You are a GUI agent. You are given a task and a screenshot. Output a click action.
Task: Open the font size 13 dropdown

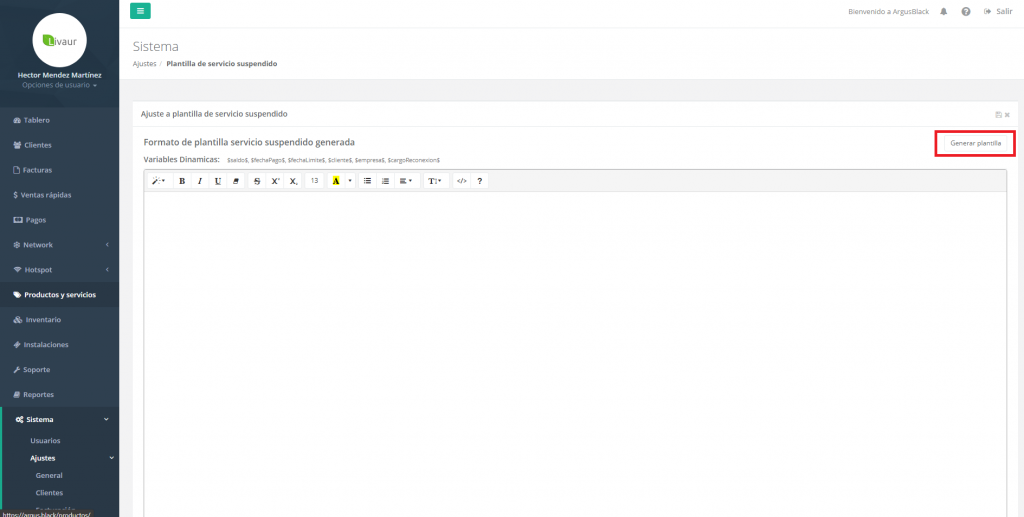314,181
